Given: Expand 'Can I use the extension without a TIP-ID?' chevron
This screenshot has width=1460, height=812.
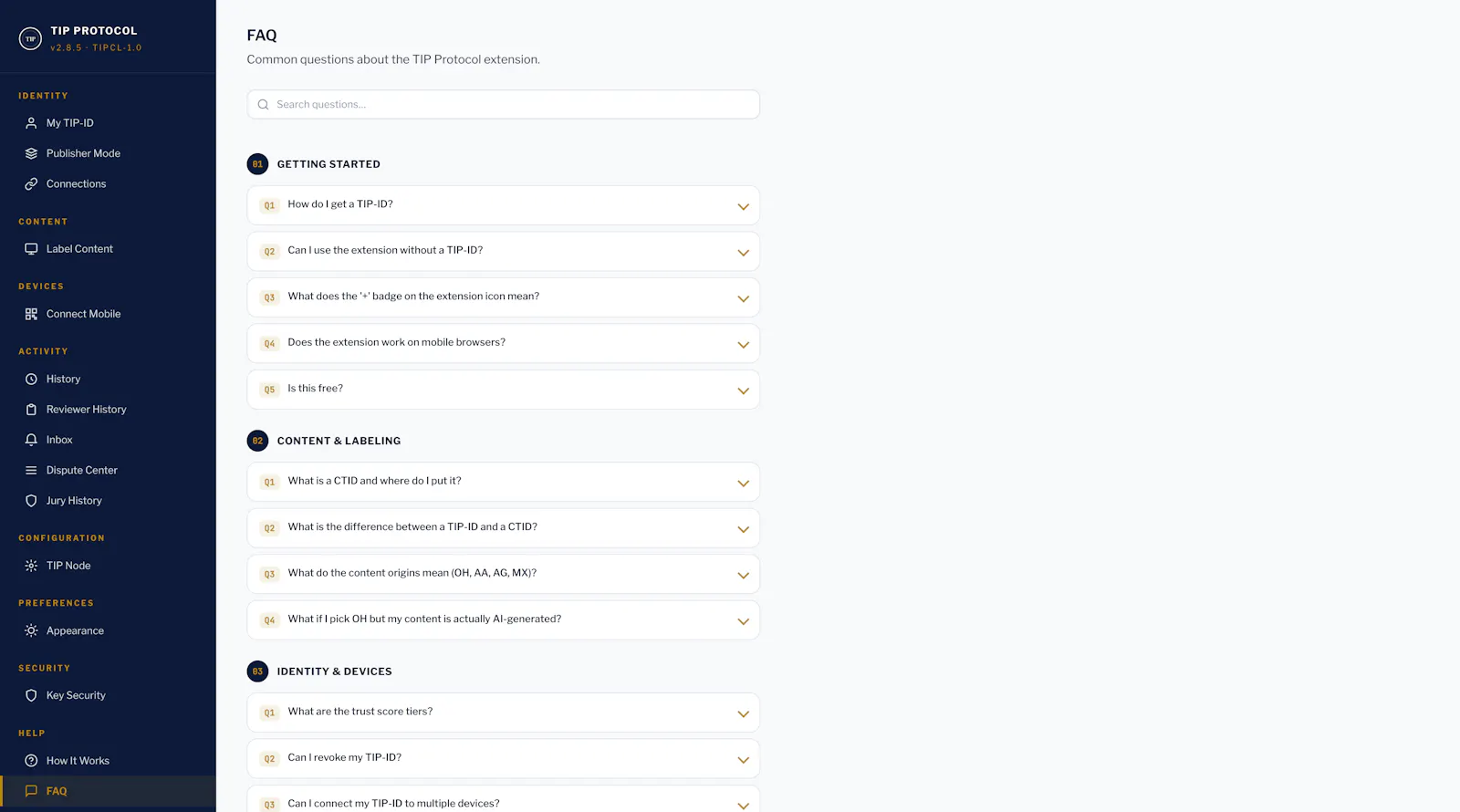Looking at the screenshot, I should (743, 253).
